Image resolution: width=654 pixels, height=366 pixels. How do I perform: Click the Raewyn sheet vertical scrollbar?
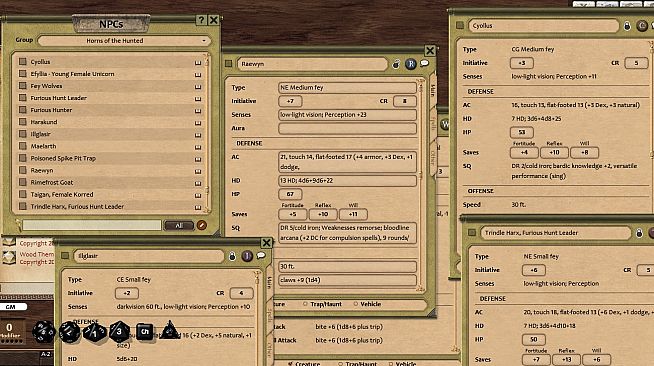tap(421, 186)
